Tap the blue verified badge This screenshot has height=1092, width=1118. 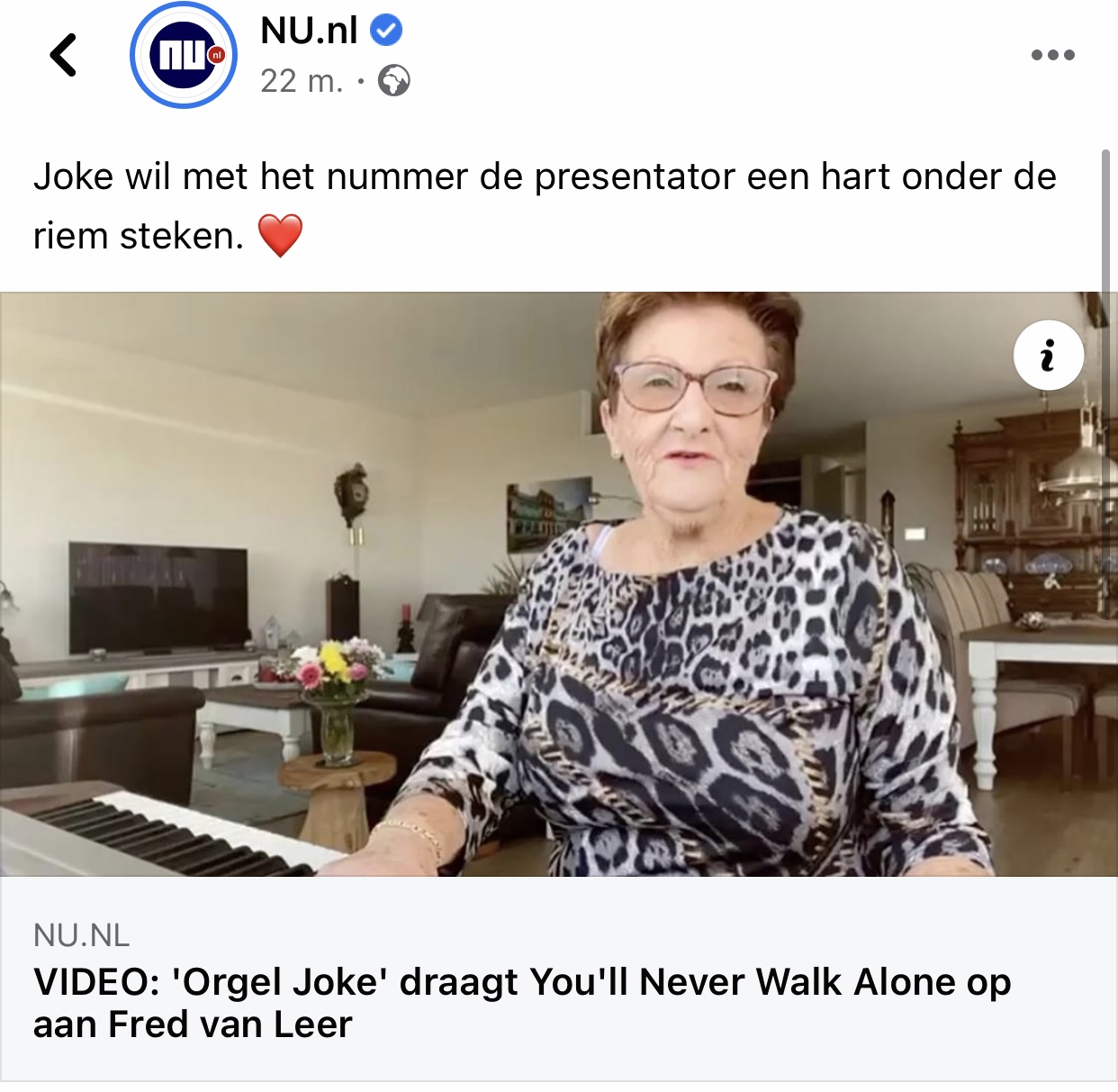[x=386, y=31]
